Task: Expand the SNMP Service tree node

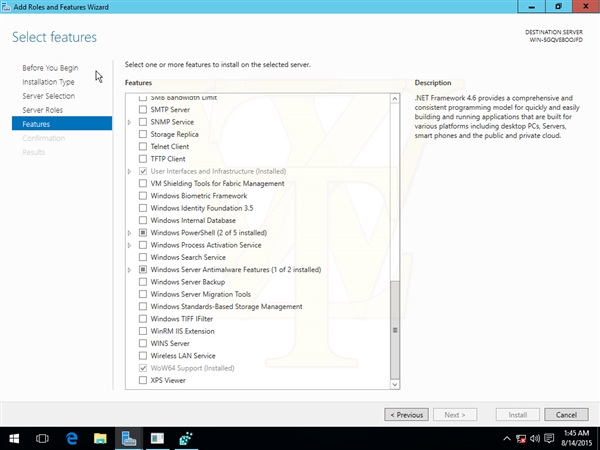Action: pos(129,122)
